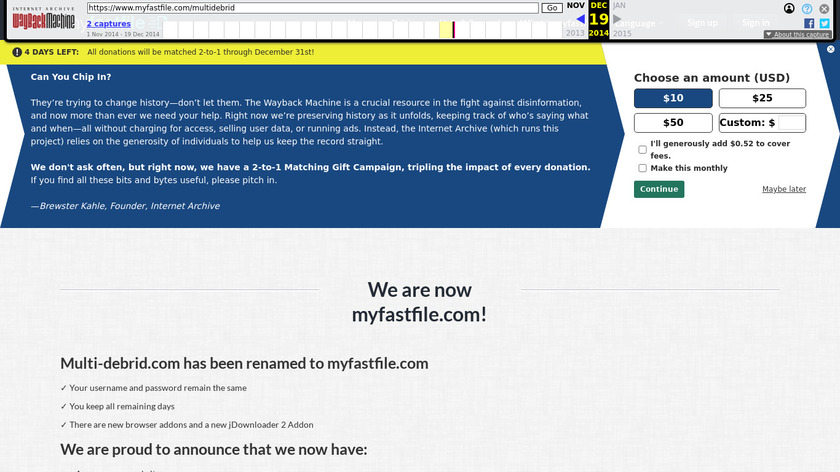Viewport: 840px width, 472px height.
Task: Click the '4 DAYS LEFT' banner text
Action: [51, 52]
